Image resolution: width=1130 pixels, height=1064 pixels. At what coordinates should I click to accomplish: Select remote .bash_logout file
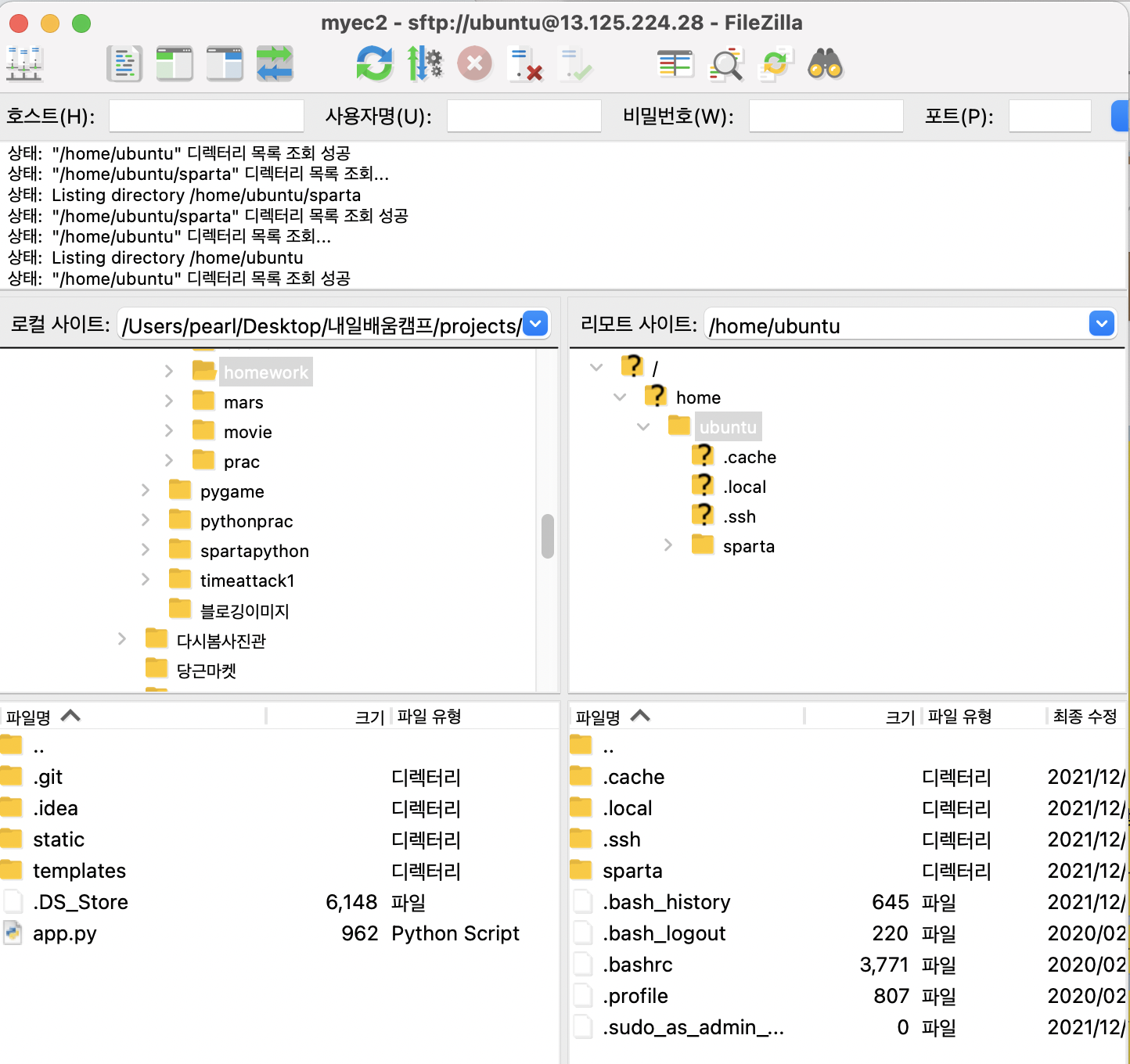click(x=847, y=933)
